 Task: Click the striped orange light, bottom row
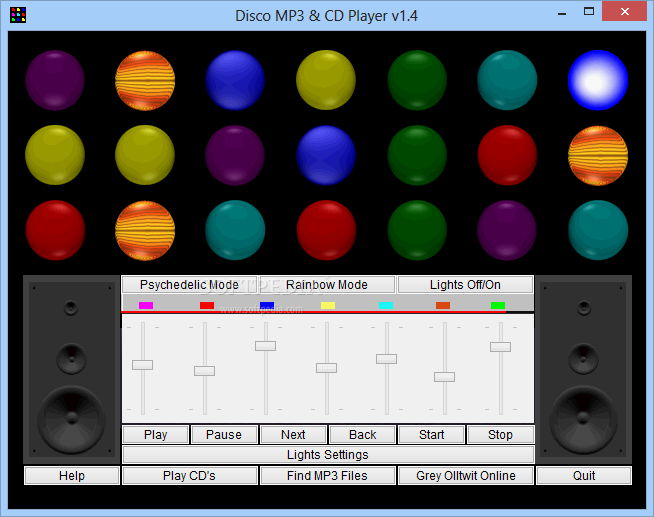click(x=145, y=230)
